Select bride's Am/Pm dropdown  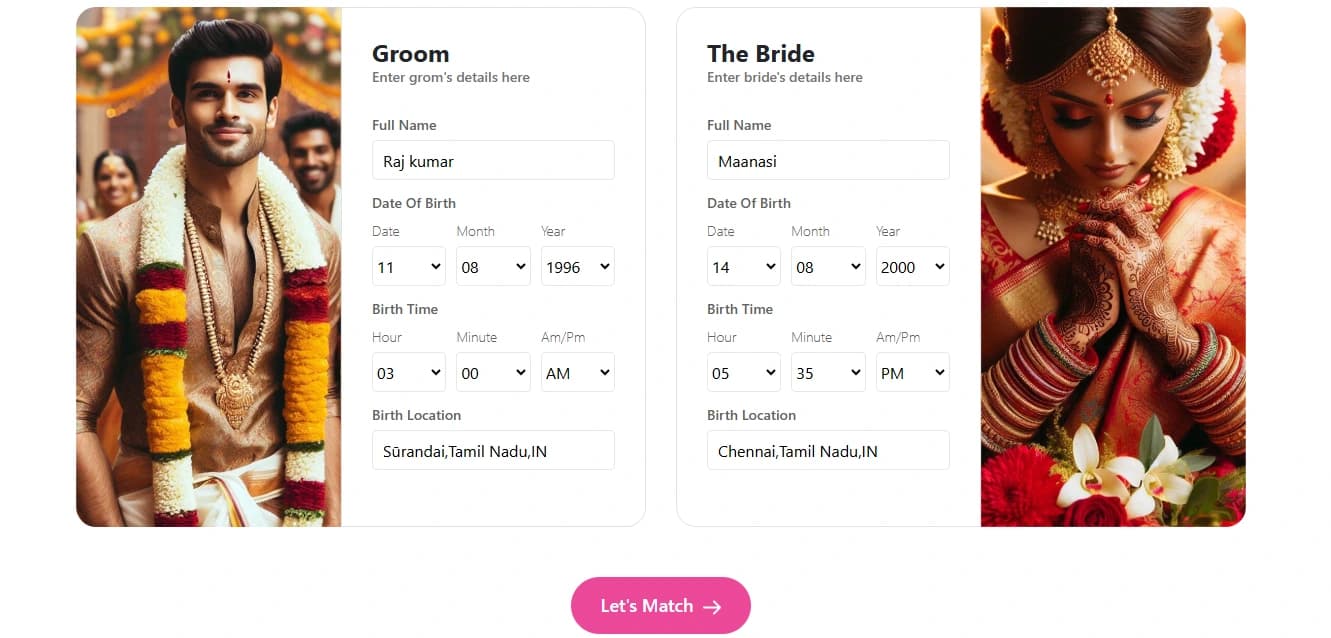(x=912, y=373)
